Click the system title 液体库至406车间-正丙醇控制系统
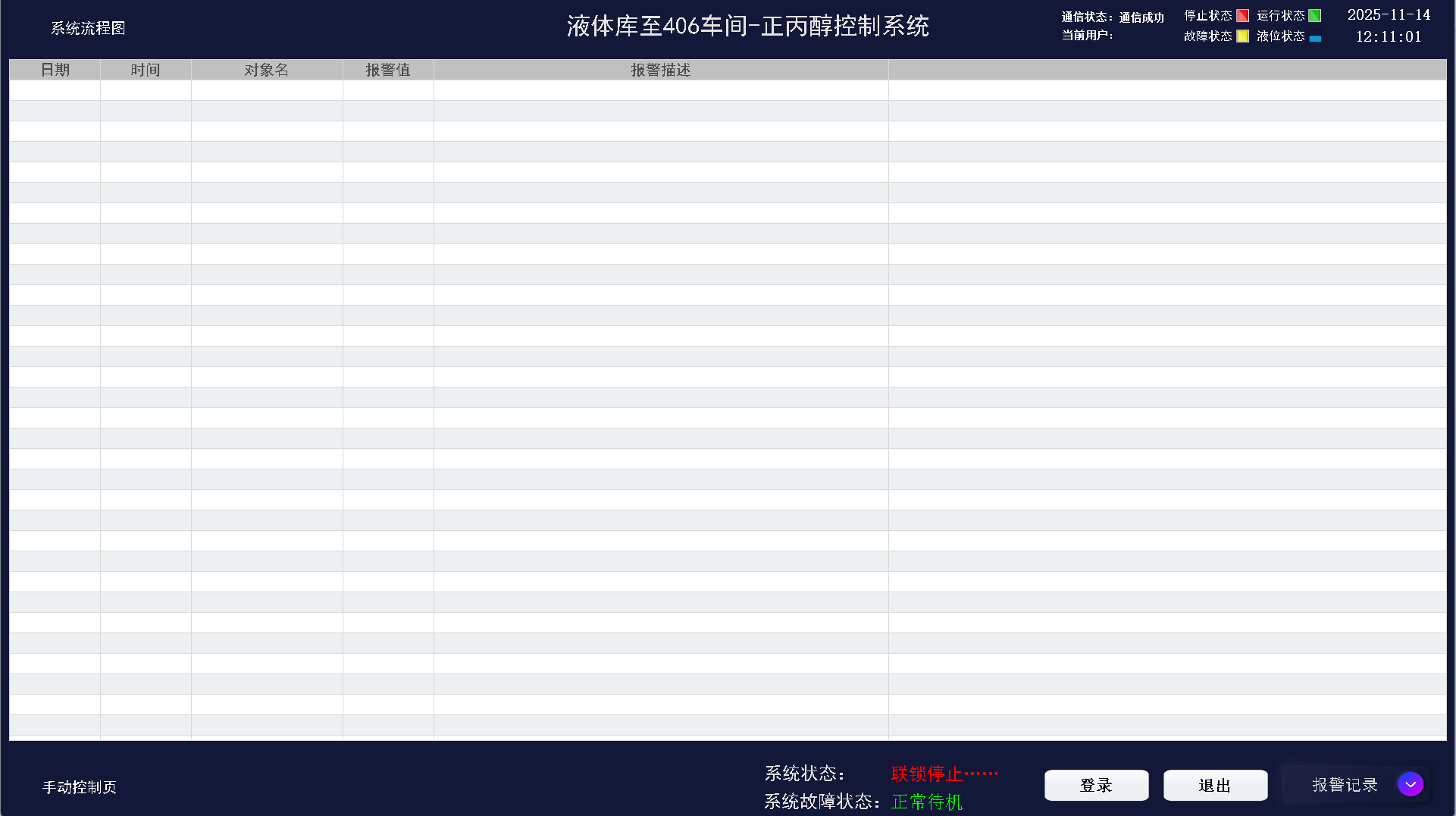Screen dimensions: 1456x816 point(748,25)
